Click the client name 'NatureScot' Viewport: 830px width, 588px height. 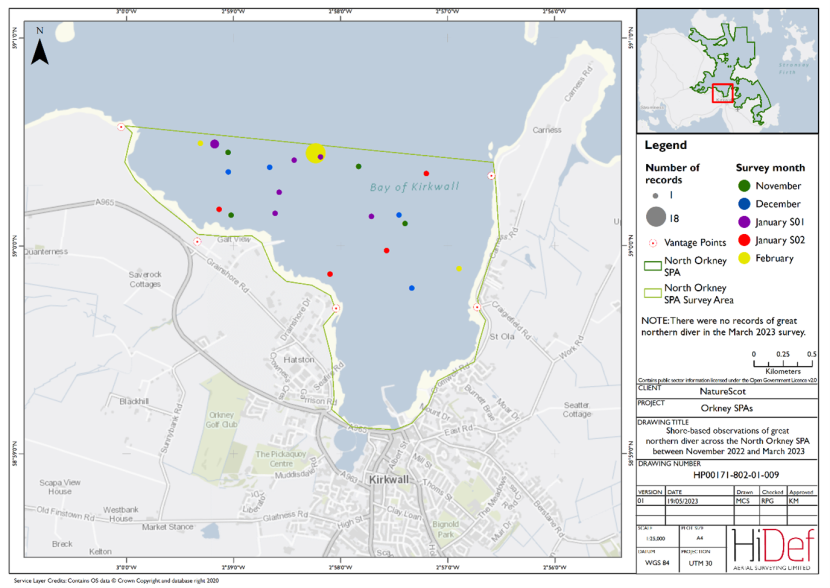(x=723, y=392)
